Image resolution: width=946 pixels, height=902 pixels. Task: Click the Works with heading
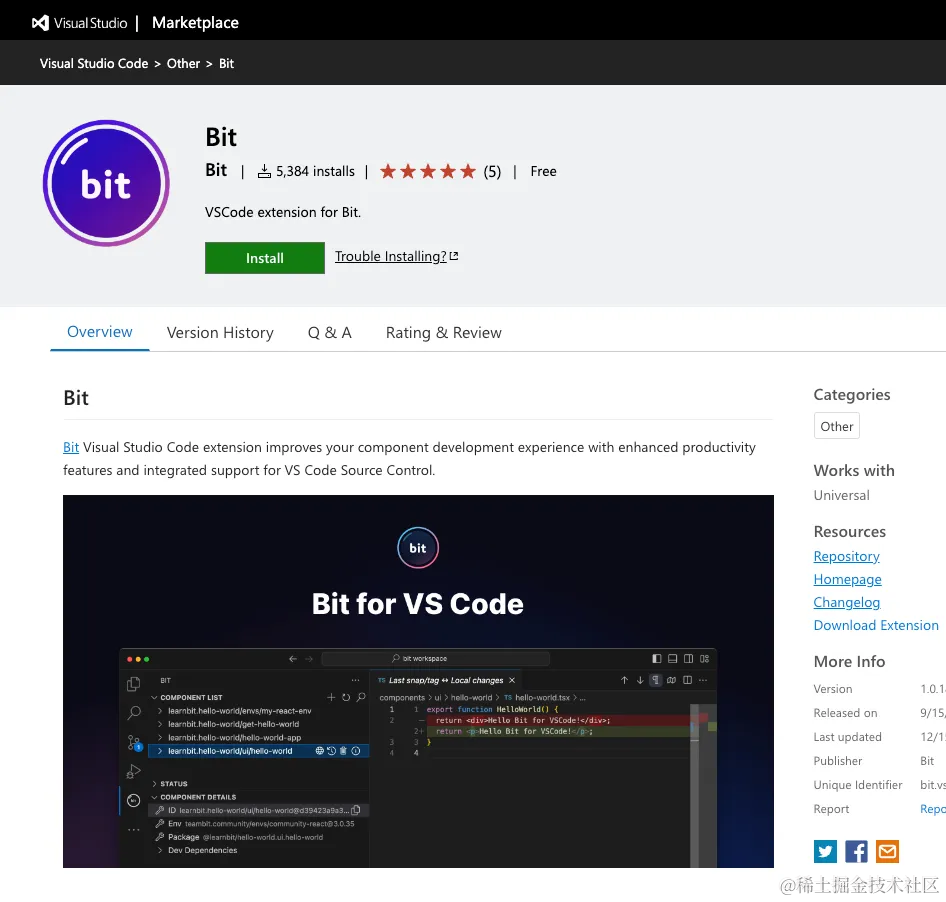pyautogui.click(x=854, y=471)
